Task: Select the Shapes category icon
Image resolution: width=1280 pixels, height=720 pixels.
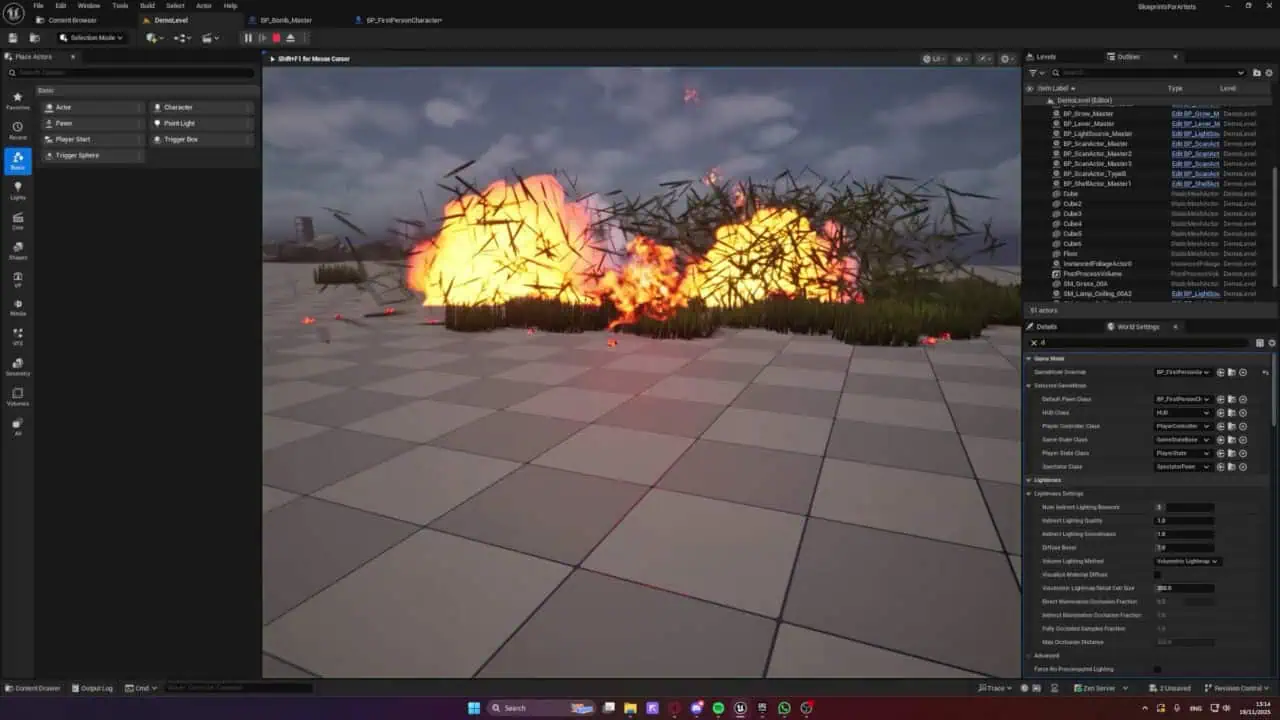Action: (18, 250)
